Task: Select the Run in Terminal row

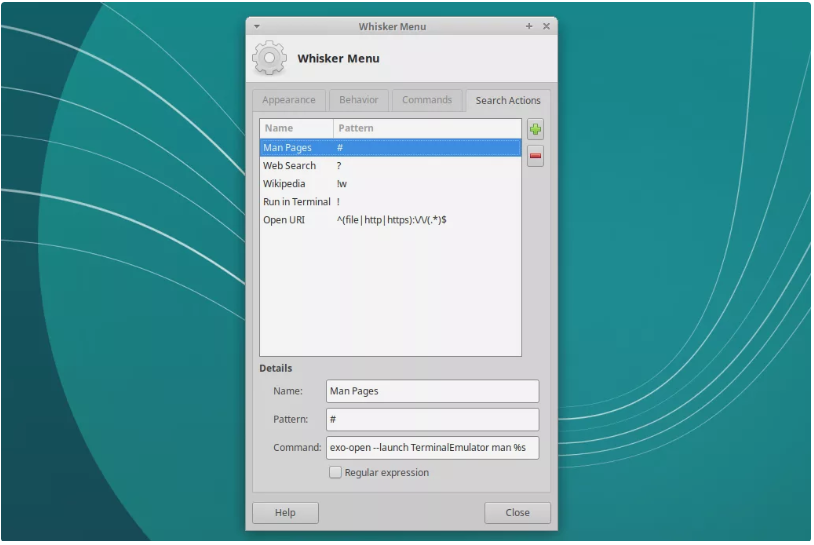Action: point(390,202)
